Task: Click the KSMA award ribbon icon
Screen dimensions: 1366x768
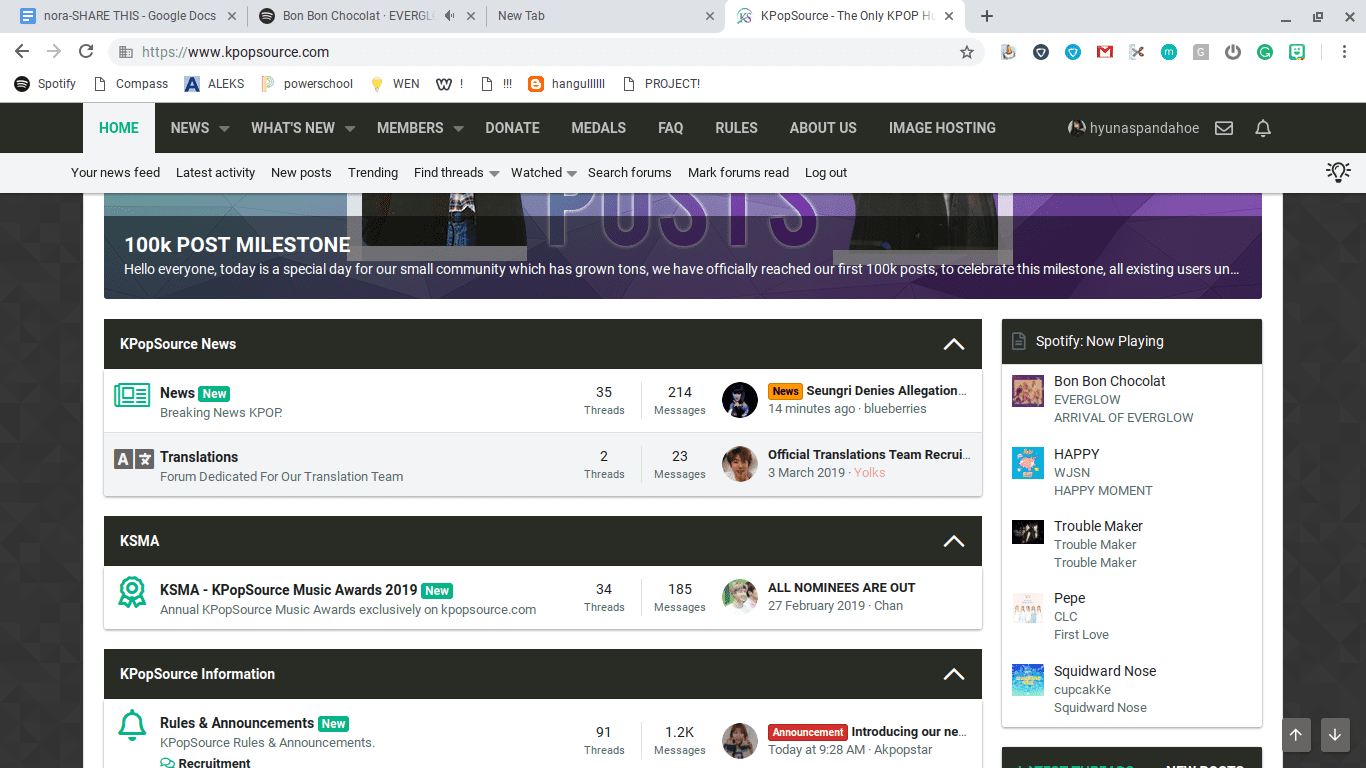Action: pyautogui.click(x=132, y=592)
